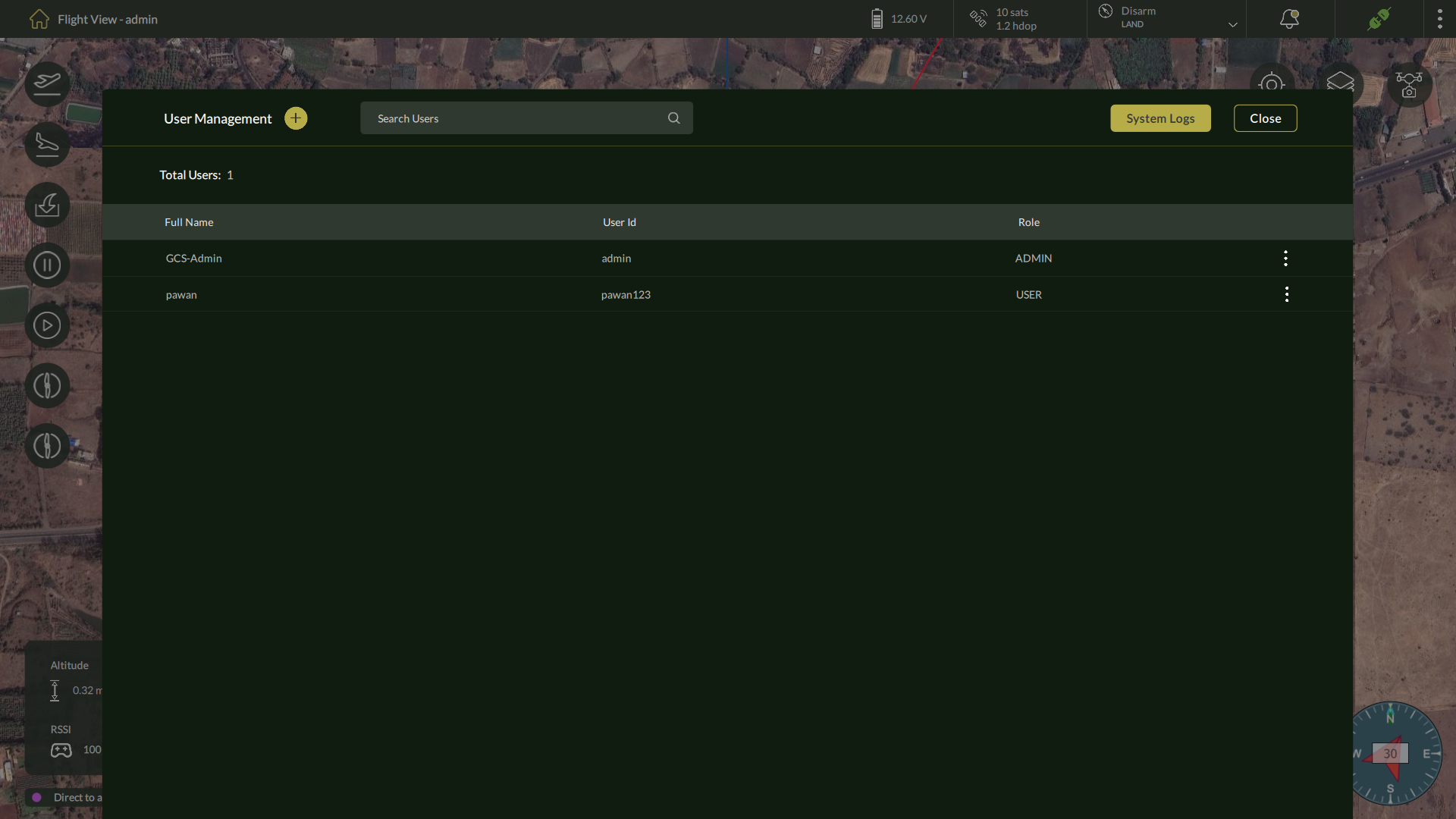Click the RSSI controller icon

(x=61, y=750)
